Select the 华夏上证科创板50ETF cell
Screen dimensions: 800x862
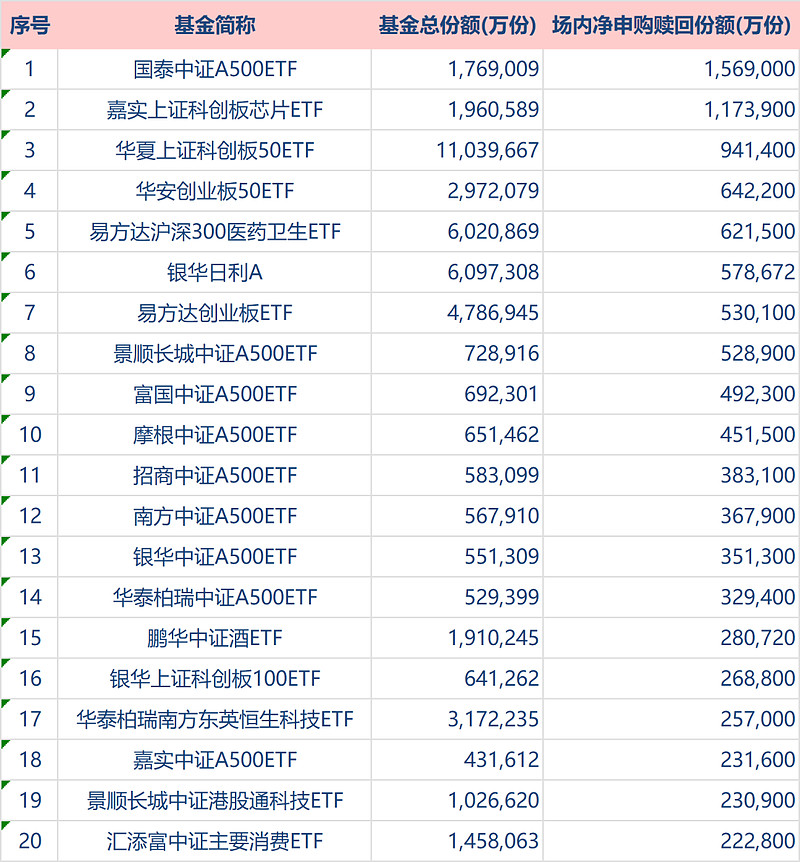pos(214,150)
